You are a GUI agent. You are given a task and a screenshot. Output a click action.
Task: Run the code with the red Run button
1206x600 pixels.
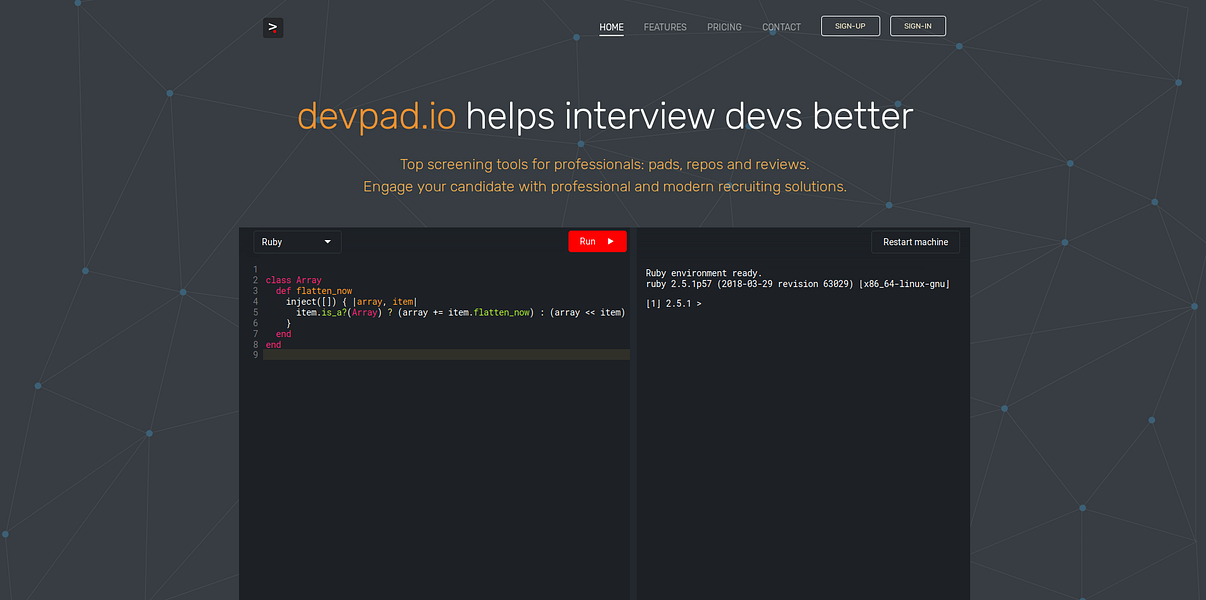coord(597,241)
